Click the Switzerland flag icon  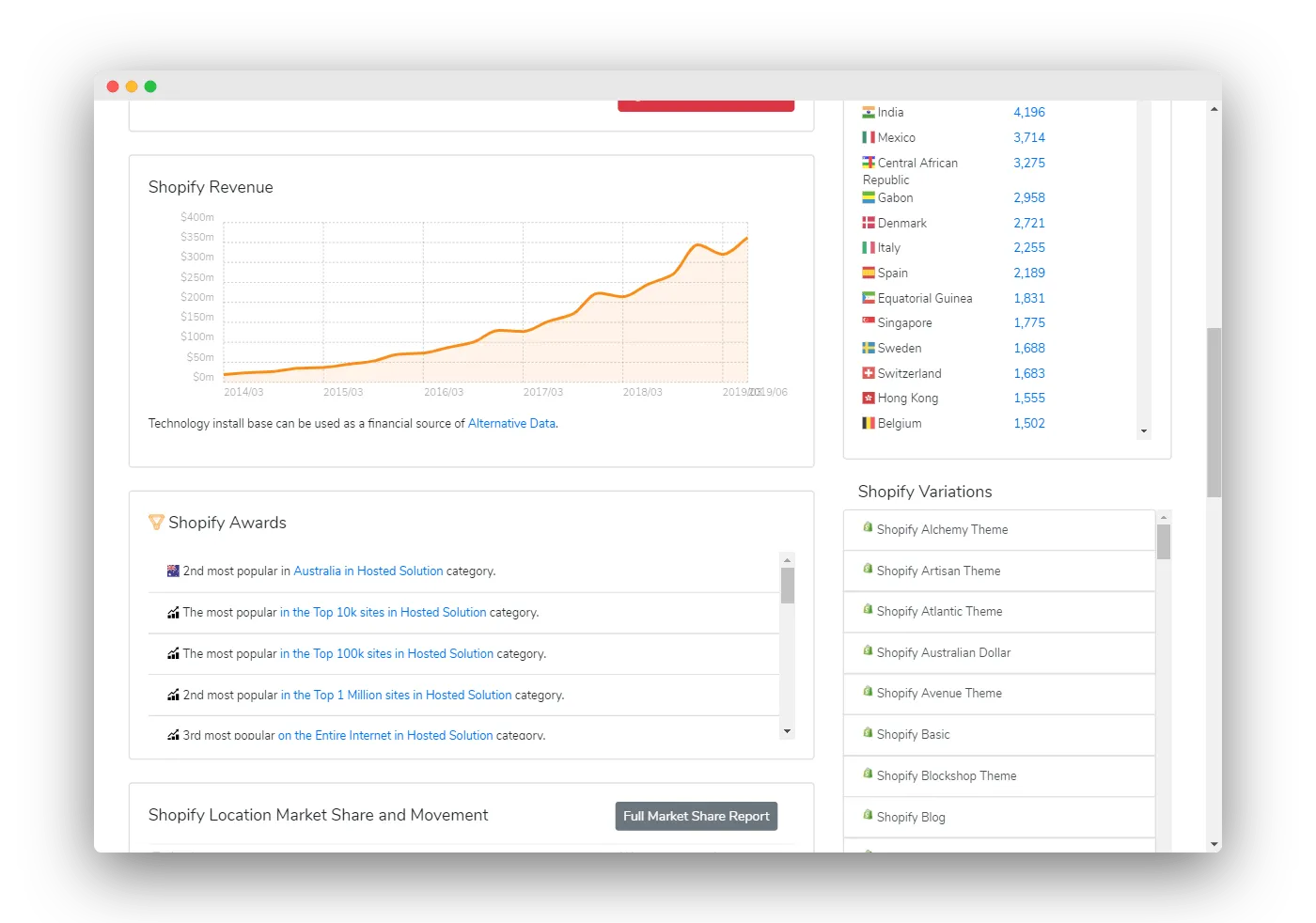tap(869, 373)
